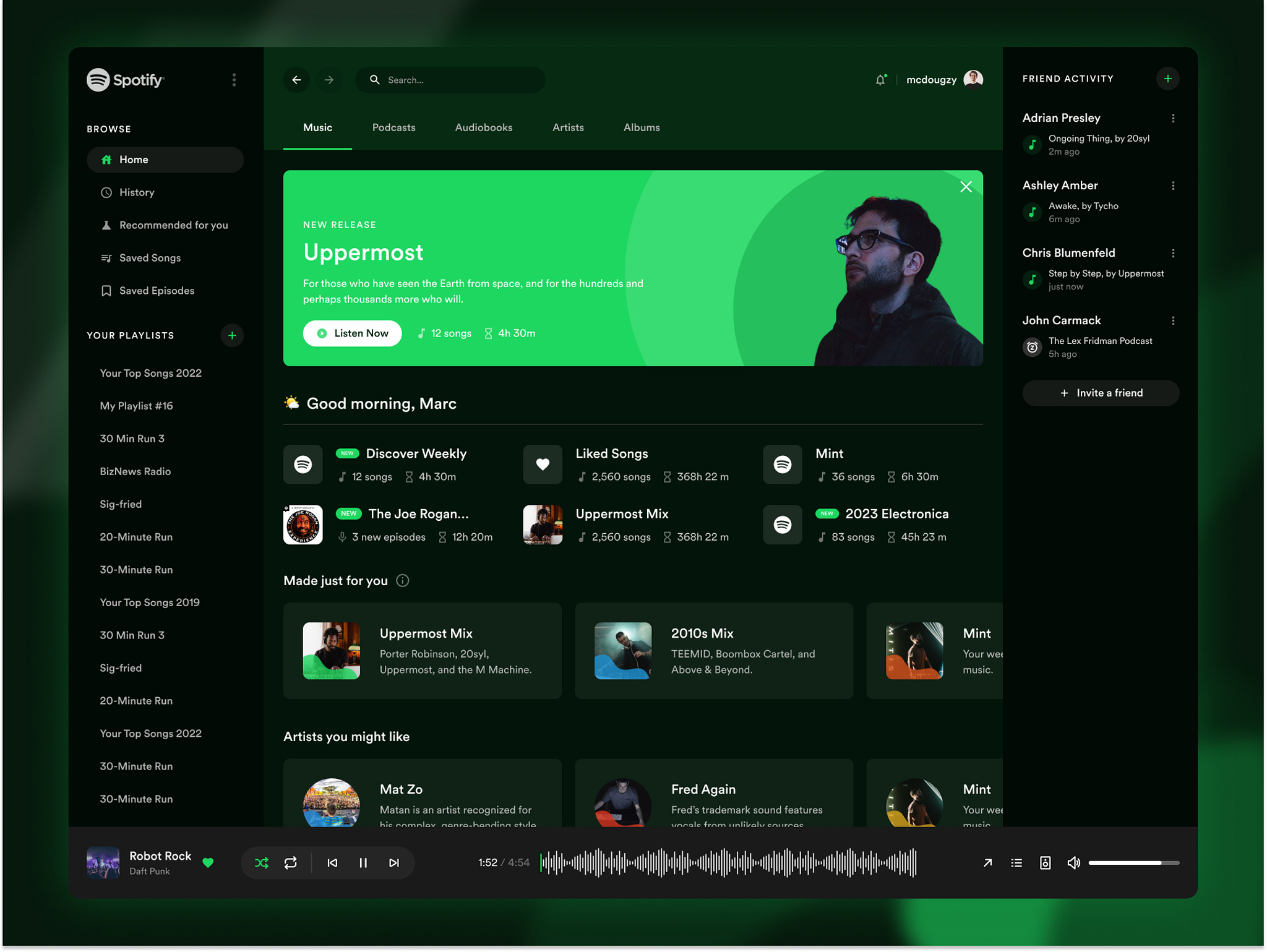Screen dimensions: 1267x952
Task: Open options menu for Adrian Presley
Action: 1173,118
